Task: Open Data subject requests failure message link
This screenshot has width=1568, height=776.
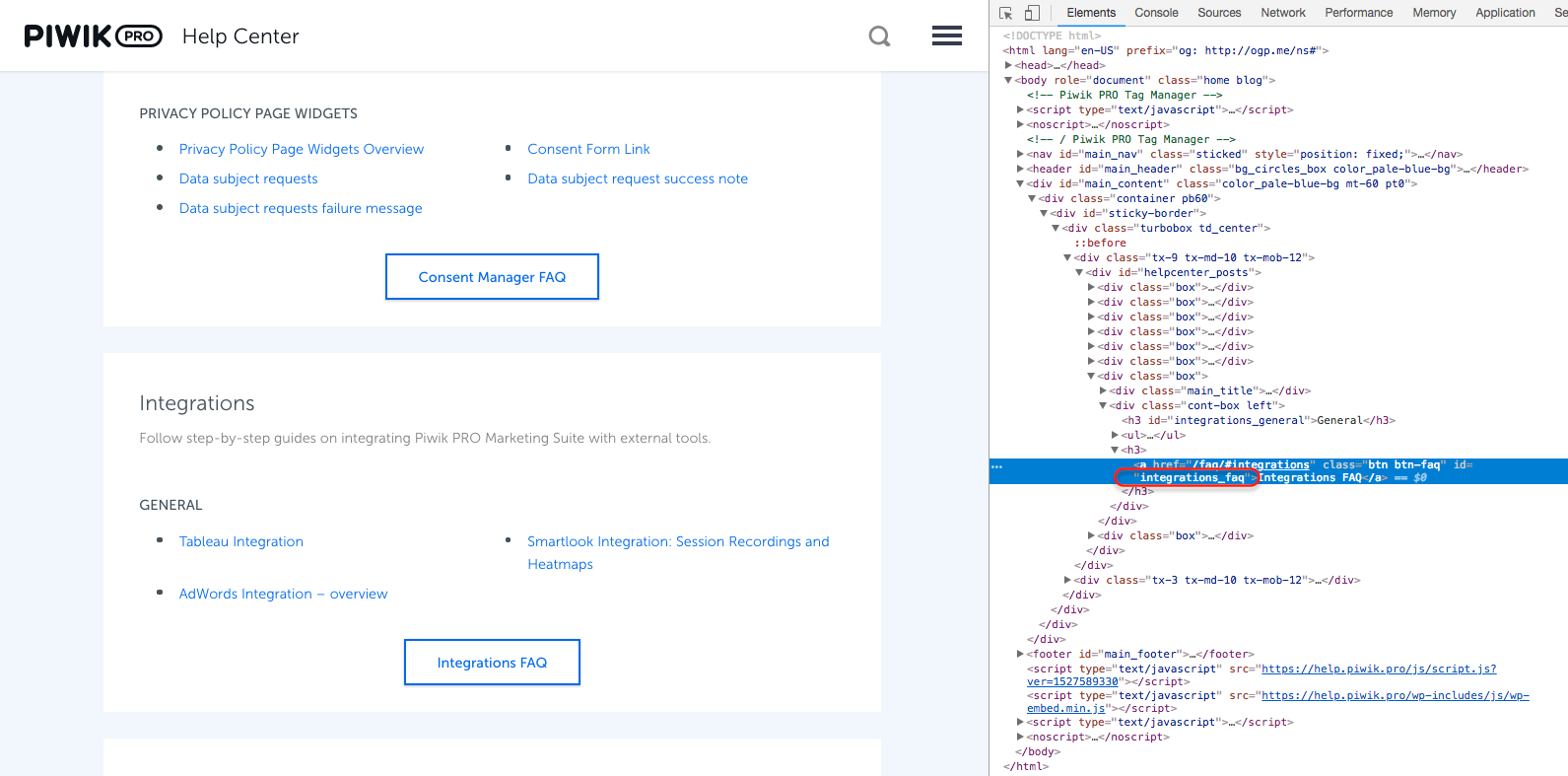Action: tap(301, 208)
